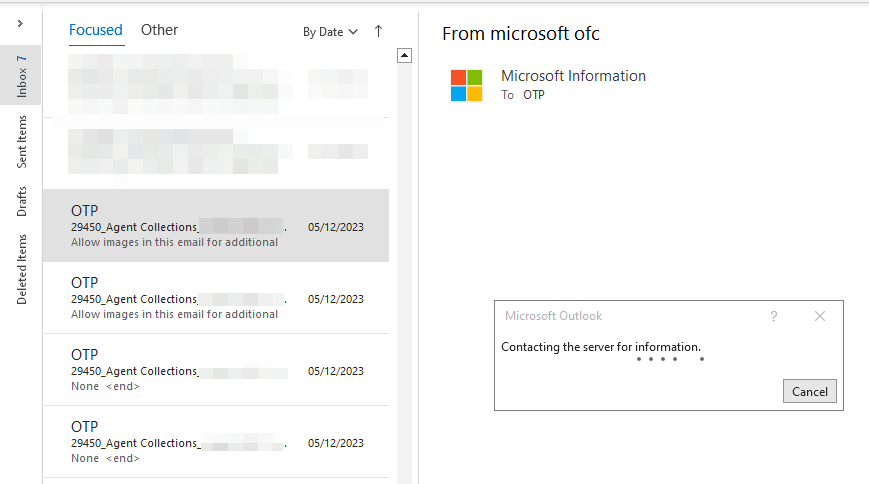
Task: Reverse sort order with the arrow icon
Action: (x=378, y=32)
